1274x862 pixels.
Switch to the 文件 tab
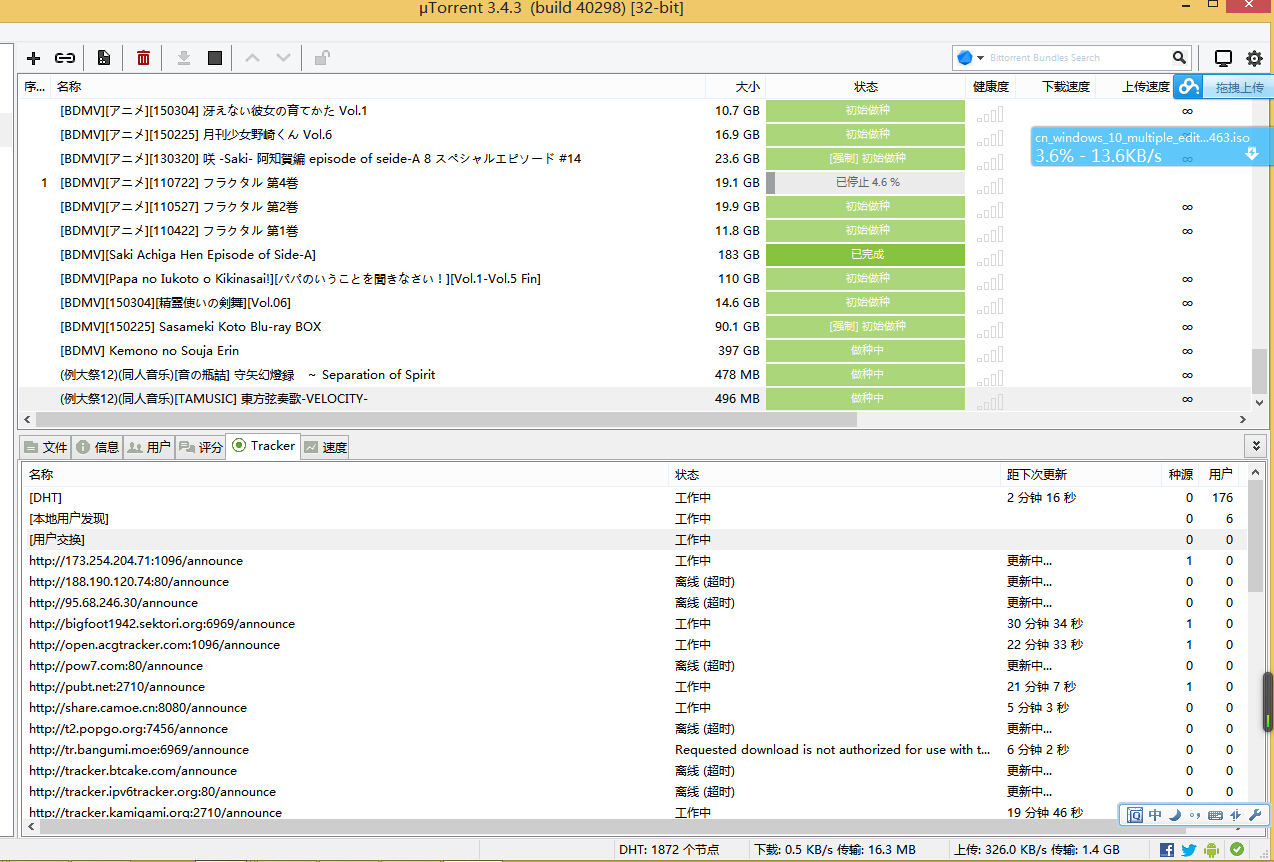pos(46,447)
